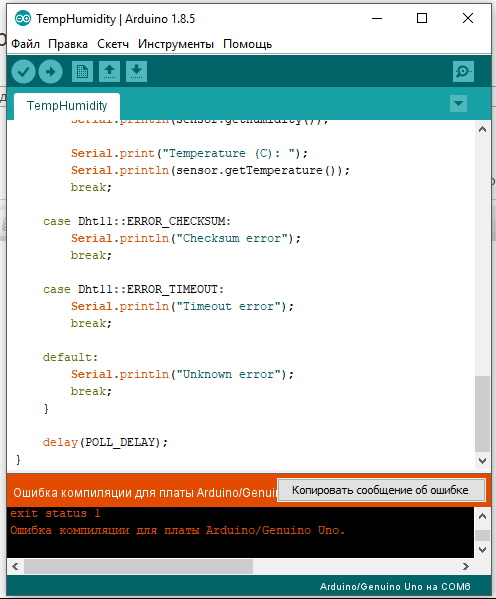Click the console scroll up arrow
The image size is (496, 599).
tap(482, 516)
